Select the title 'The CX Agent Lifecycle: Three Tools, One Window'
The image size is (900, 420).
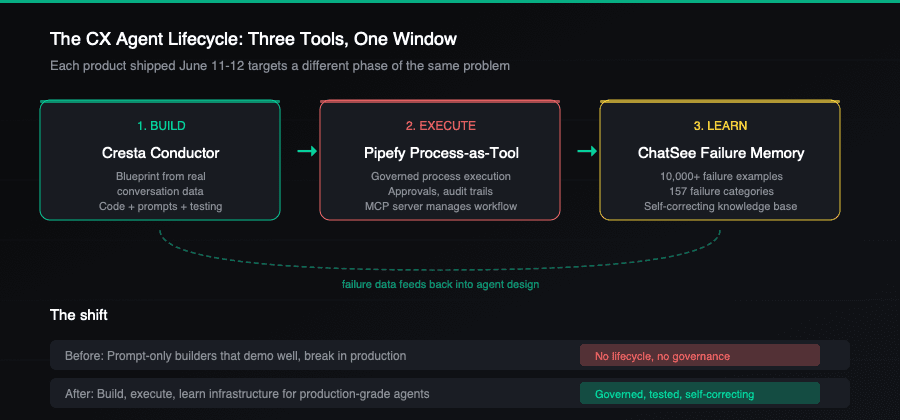point(253,39)
